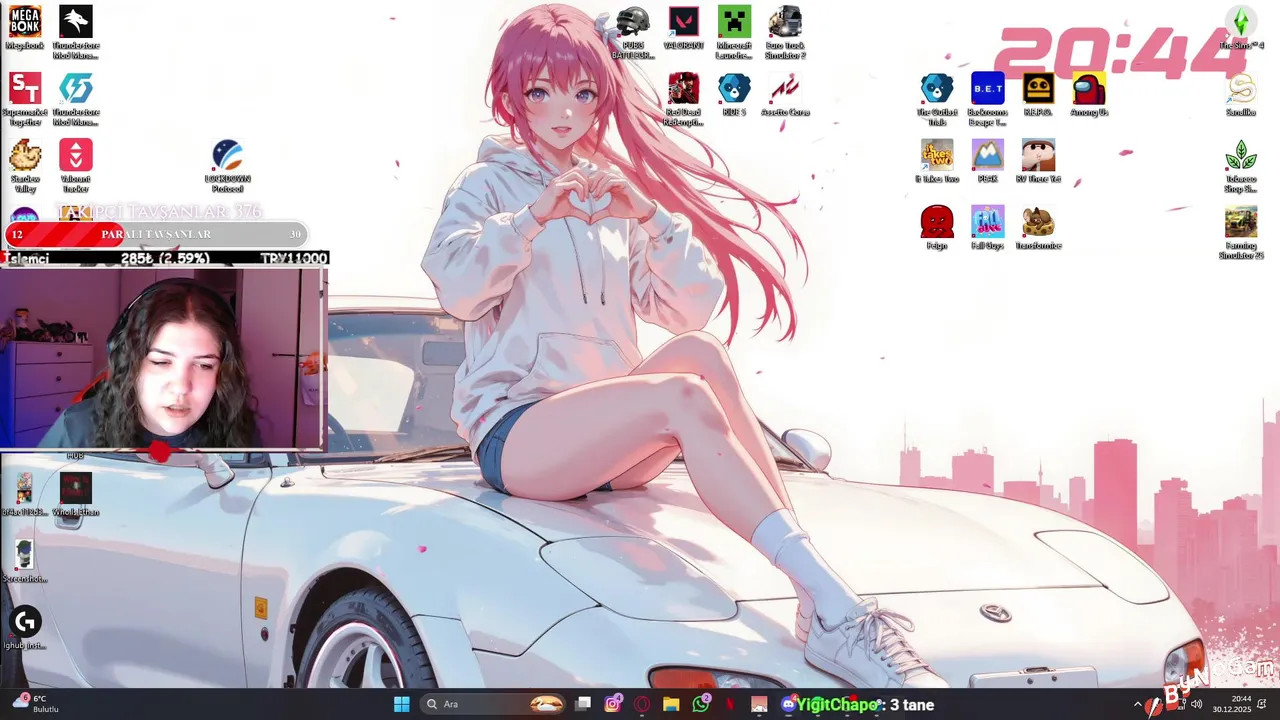Open the black wolf Thunderstore Mod Manager icon
The width and height of the screenshot is (1280, 720).
point(76,30)
